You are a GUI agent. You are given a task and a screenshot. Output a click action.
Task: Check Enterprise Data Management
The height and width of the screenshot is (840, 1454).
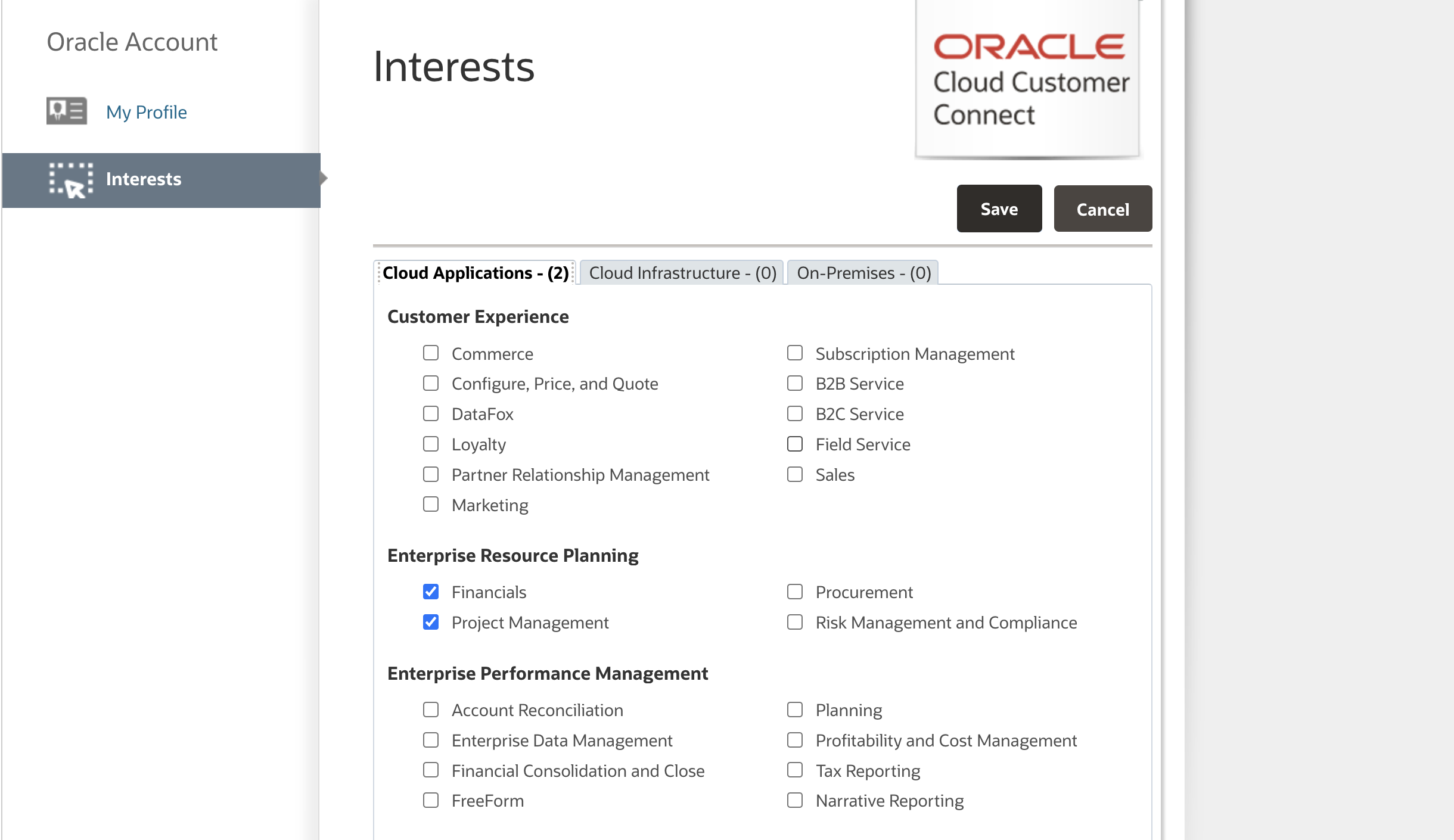(x=431, y=740)
